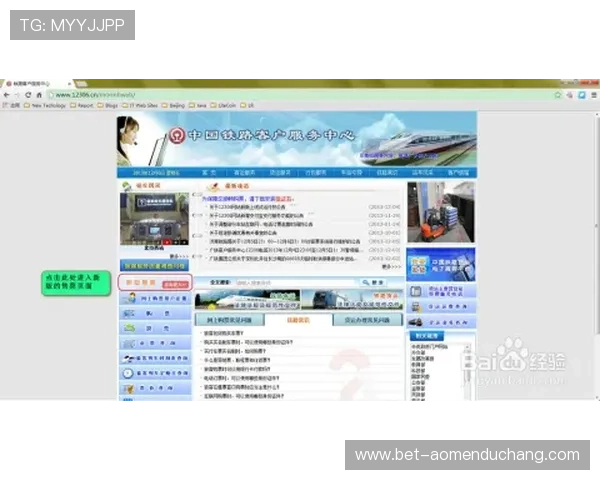Open the Chrome three-line menu icon

click(594, 95)
